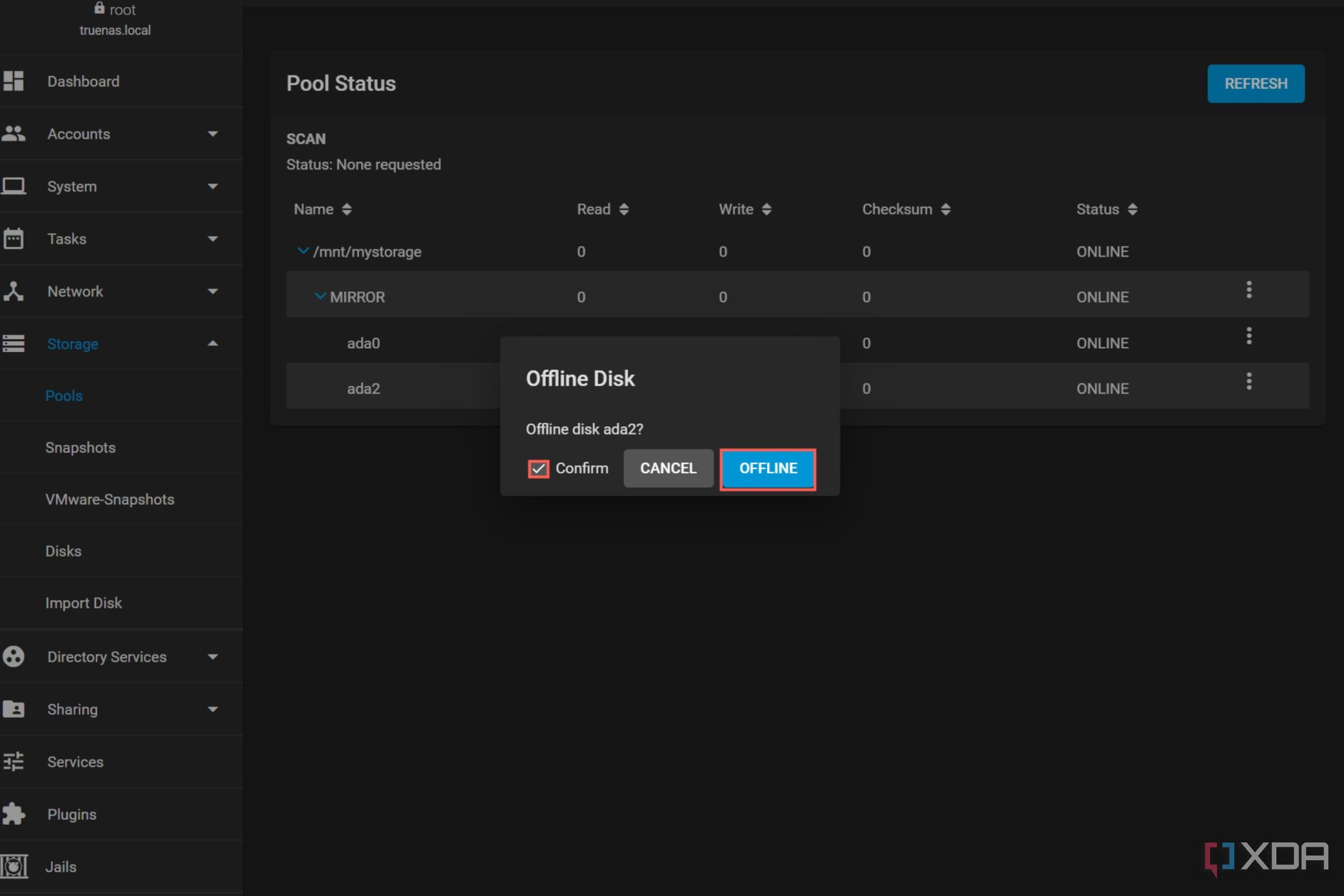Viewport: 1344px width, 896px height.
Task: Click the Network topology icon
Action: (13, 291)
